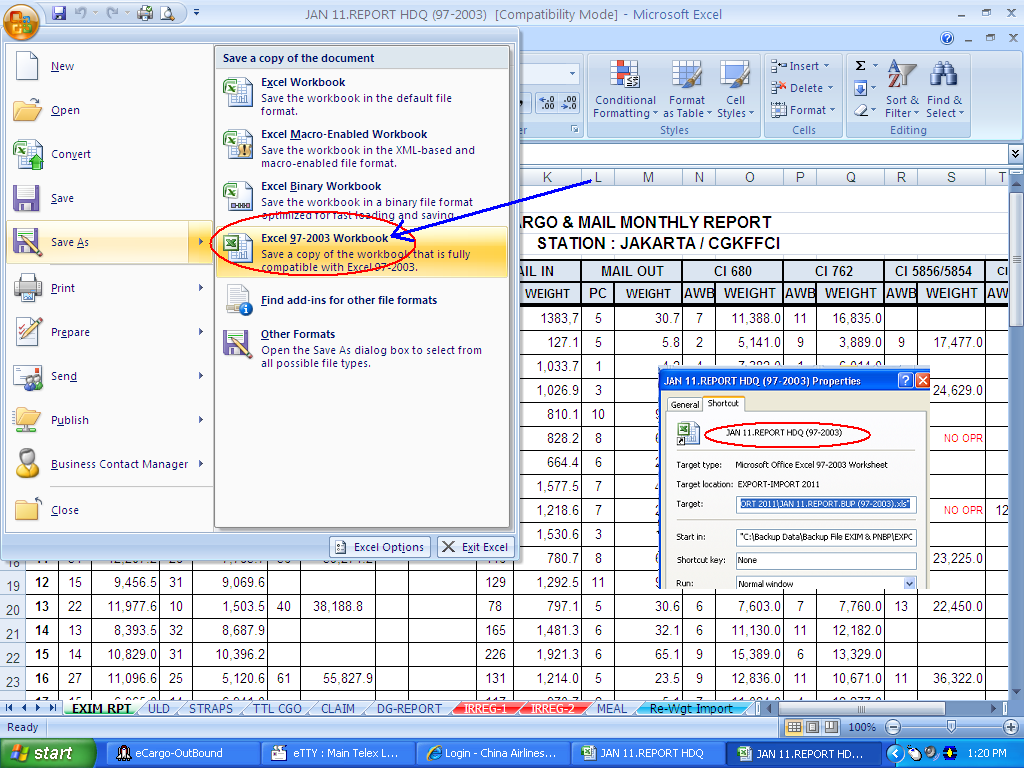This screenshot has height=770, width=1024.
Task: Customize Quick Access Toolbar dropdown arrow
Action: click(x=197, y=12)
